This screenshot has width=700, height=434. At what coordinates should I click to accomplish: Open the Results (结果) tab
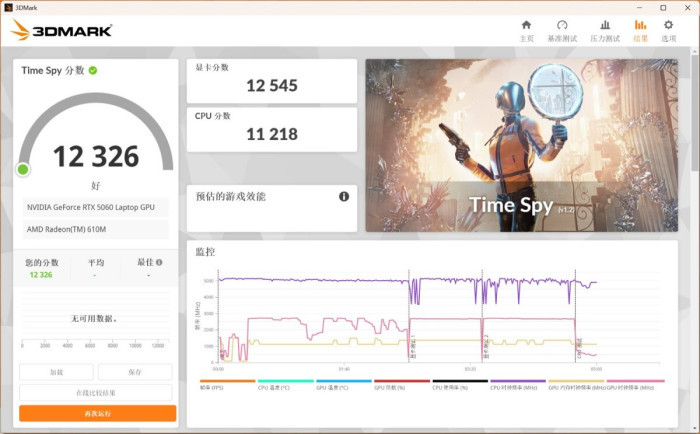[640, 31]
